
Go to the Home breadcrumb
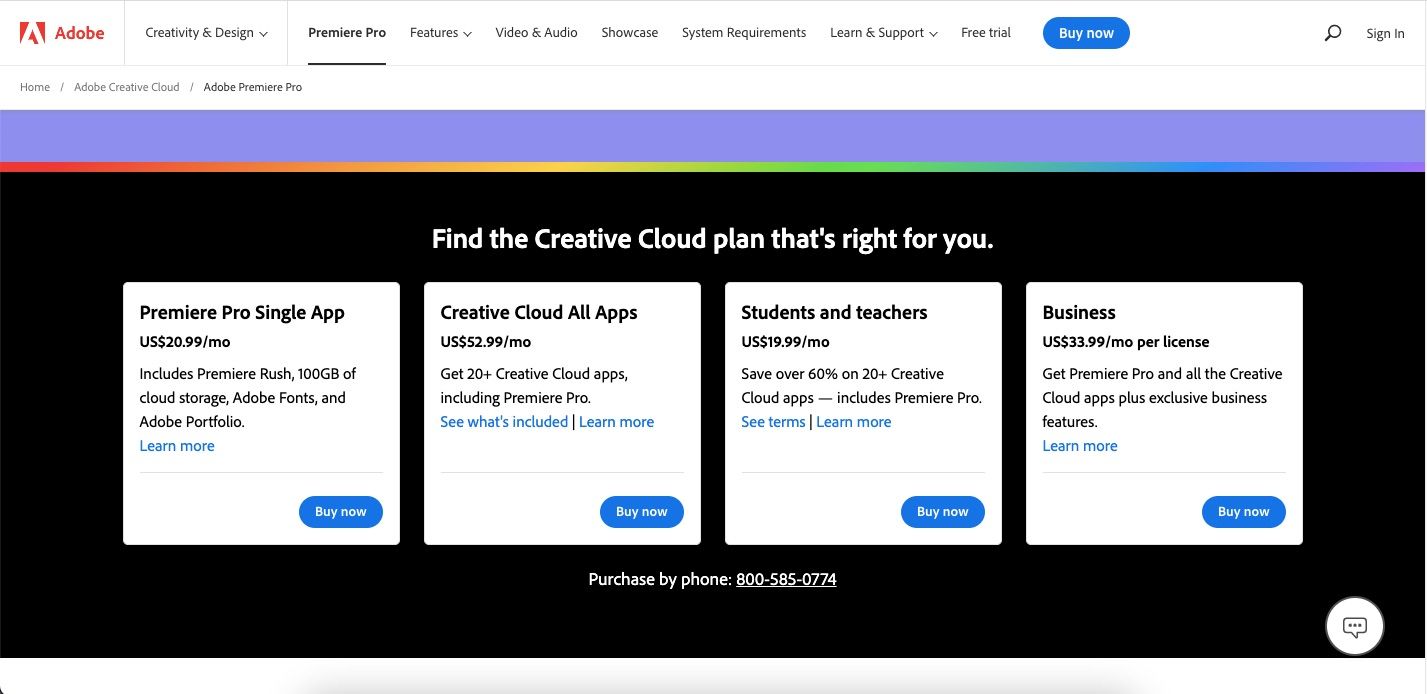click(x=35, y=87)
